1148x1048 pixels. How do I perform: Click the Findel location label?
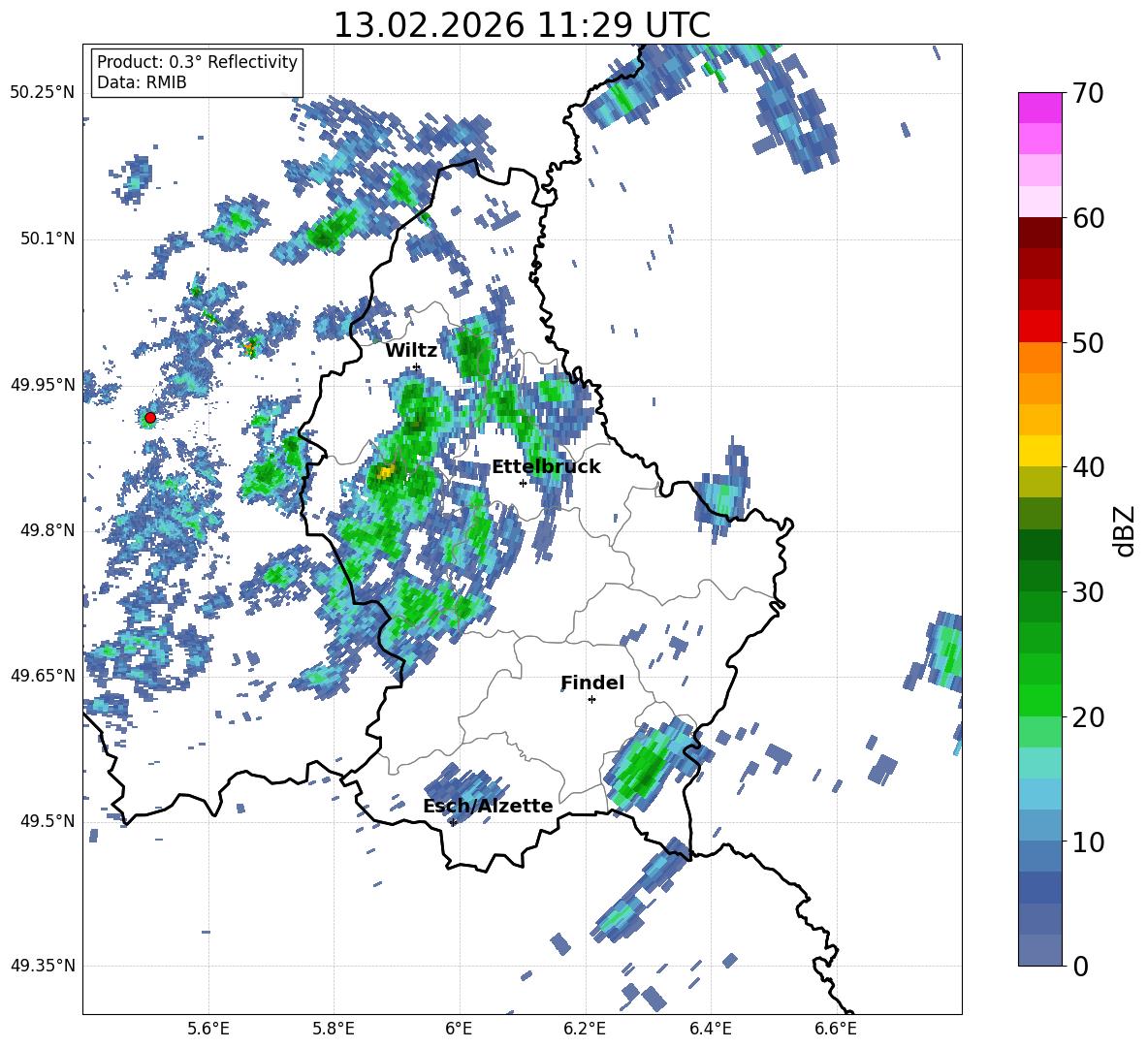[x=592, y=683]
